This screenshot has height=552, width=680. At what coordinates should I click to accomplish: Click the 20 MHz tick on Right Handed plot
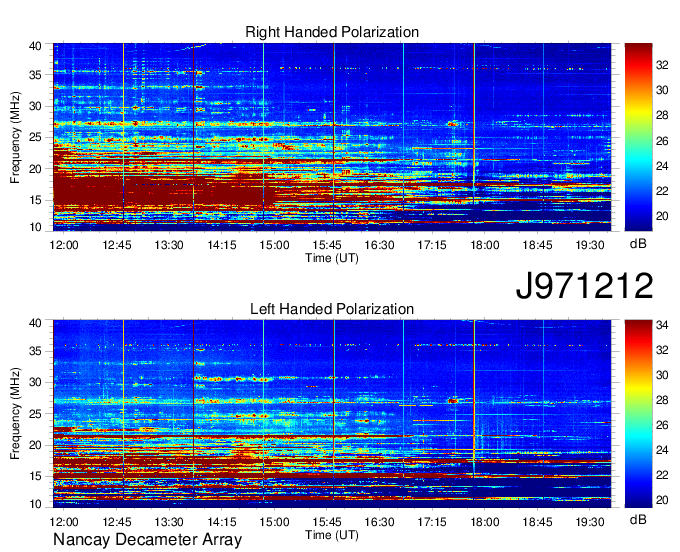point(35,169)
